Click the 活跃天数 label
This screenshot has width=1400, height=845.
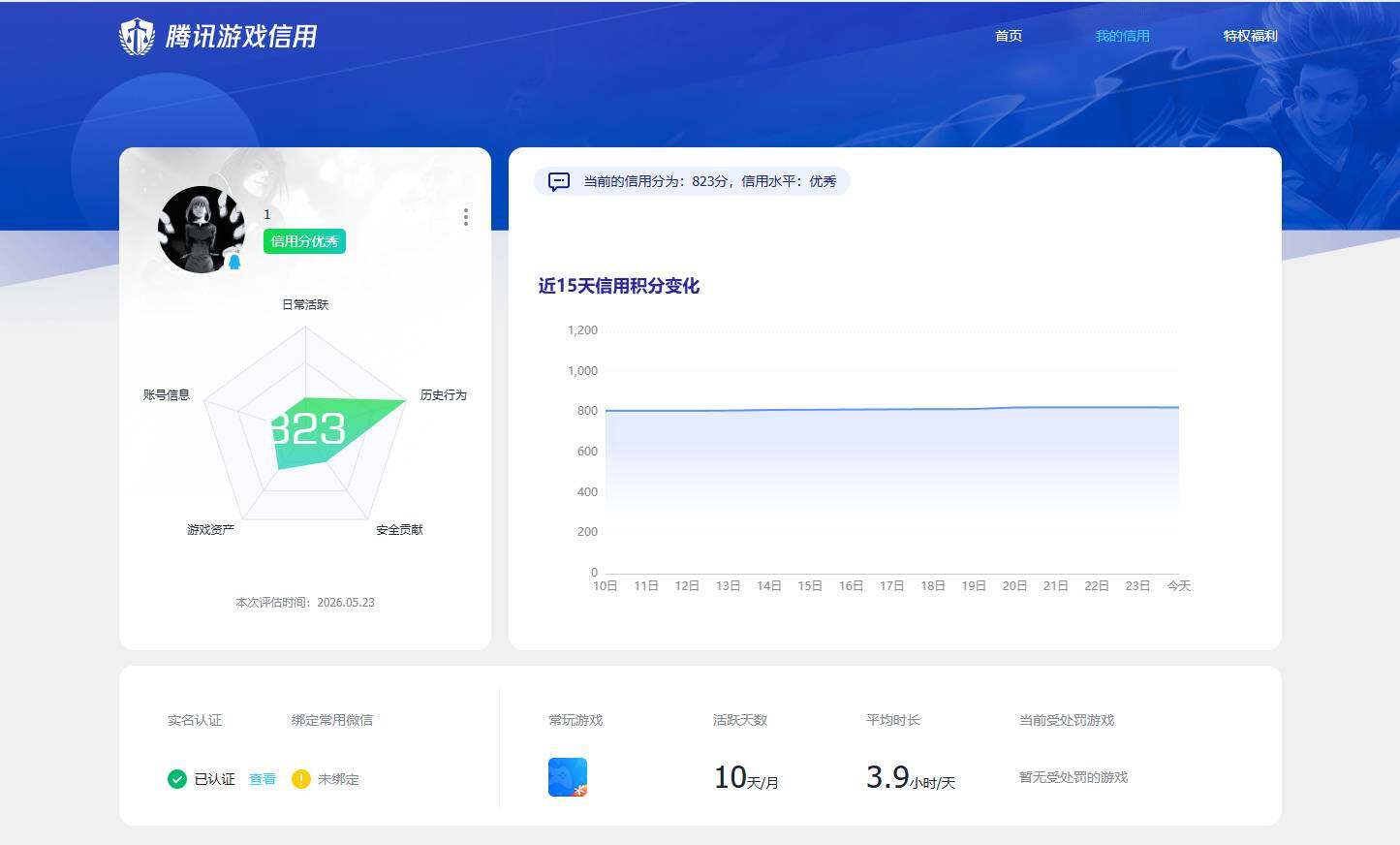tap(740, 720)
